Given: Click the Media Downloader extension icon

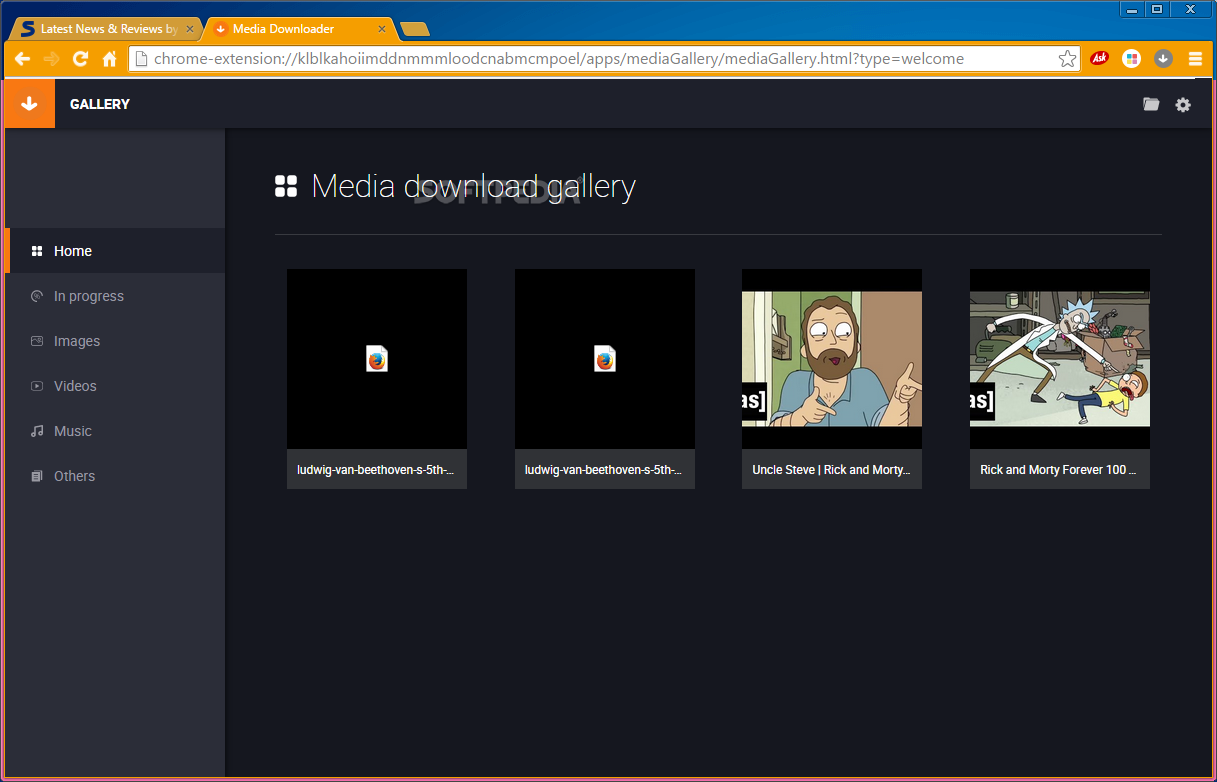Looking at the screenshot, I should [1163, 59].
